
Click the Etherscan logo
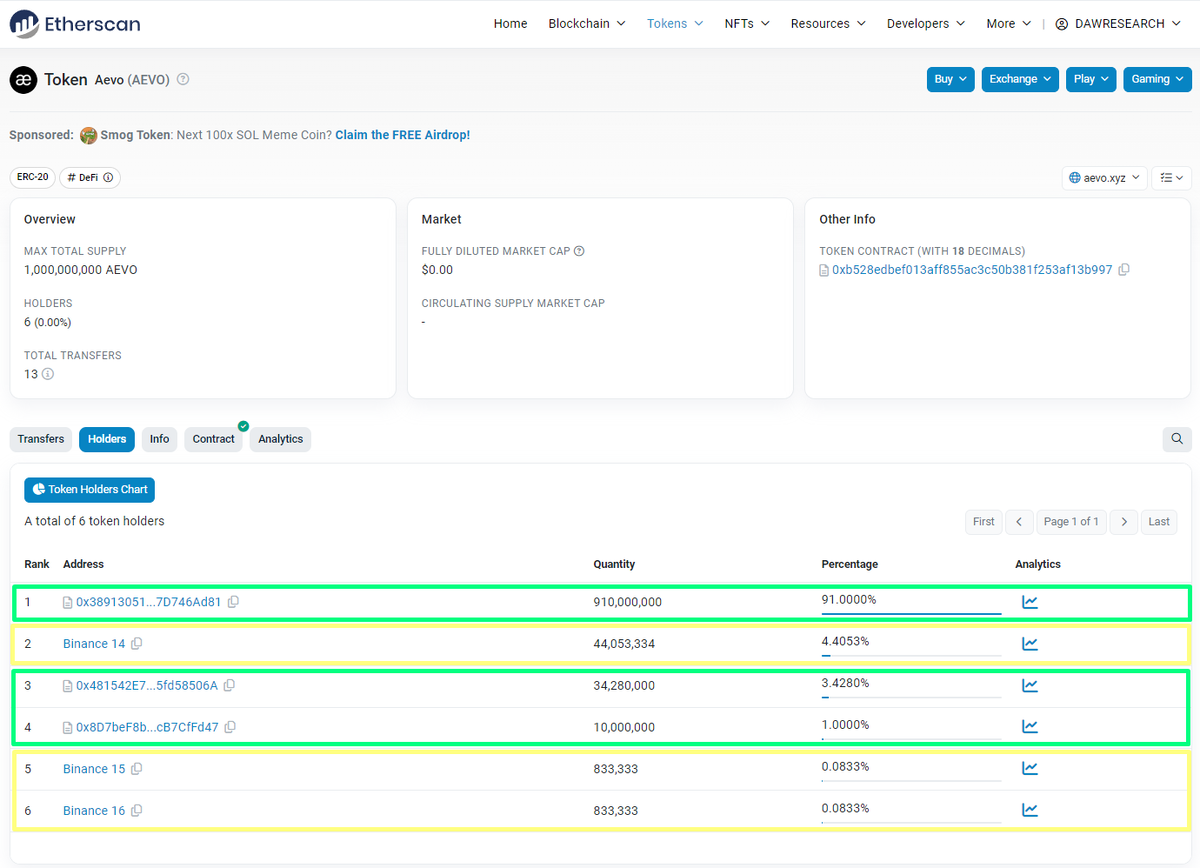pyautogui.click(x=75, y=23)
